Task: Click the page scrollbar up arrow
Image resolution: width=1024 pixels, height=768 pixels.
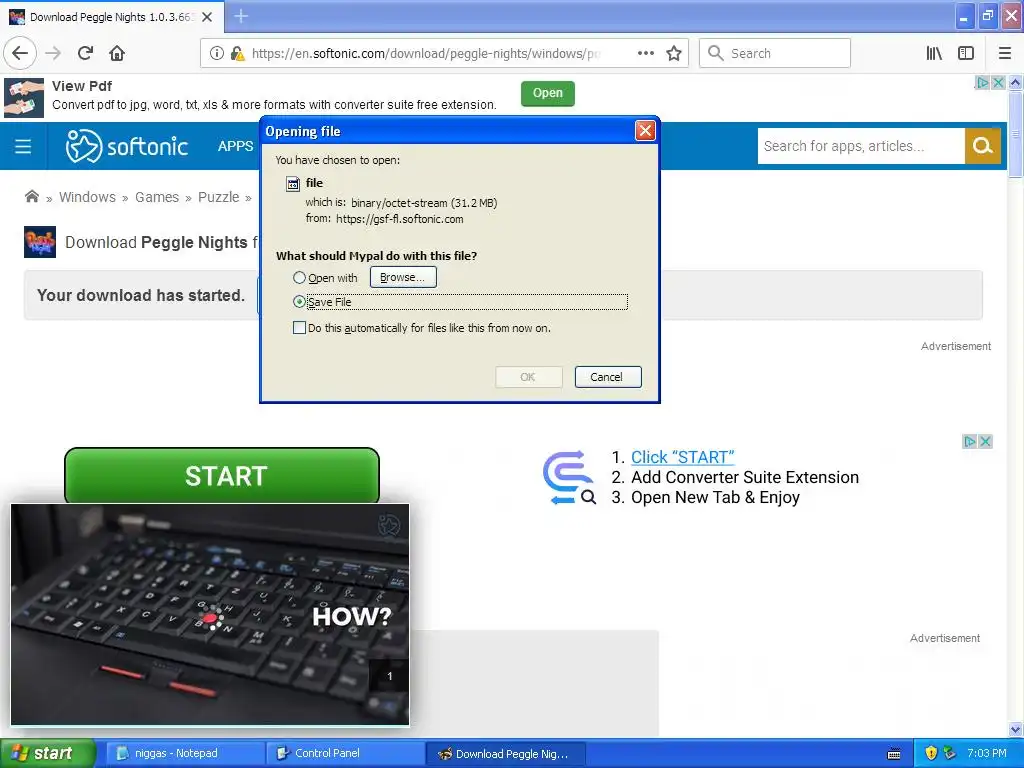Action: 1016,83
